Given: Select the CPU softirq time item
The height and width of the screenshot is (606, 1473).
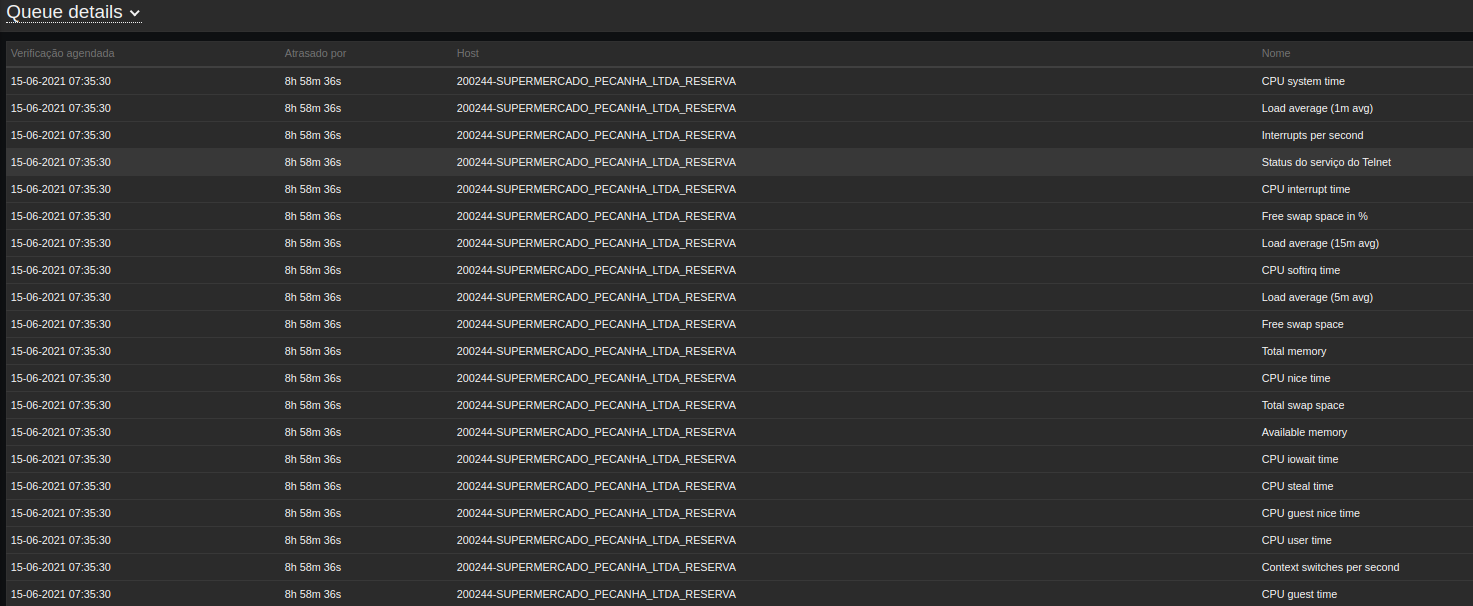Looking at the screenshot, I should pyautogui.click(x=1301, y=270).
